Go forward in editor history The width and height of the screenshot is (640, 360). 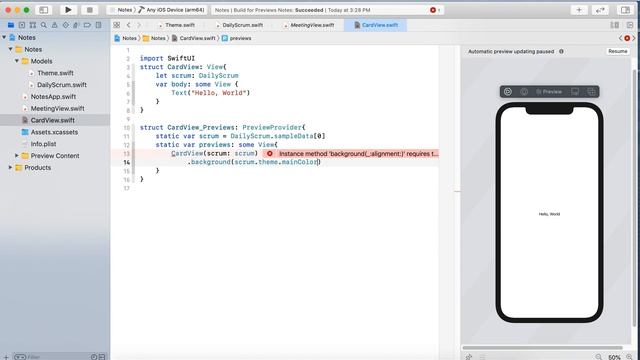point(139,25)
